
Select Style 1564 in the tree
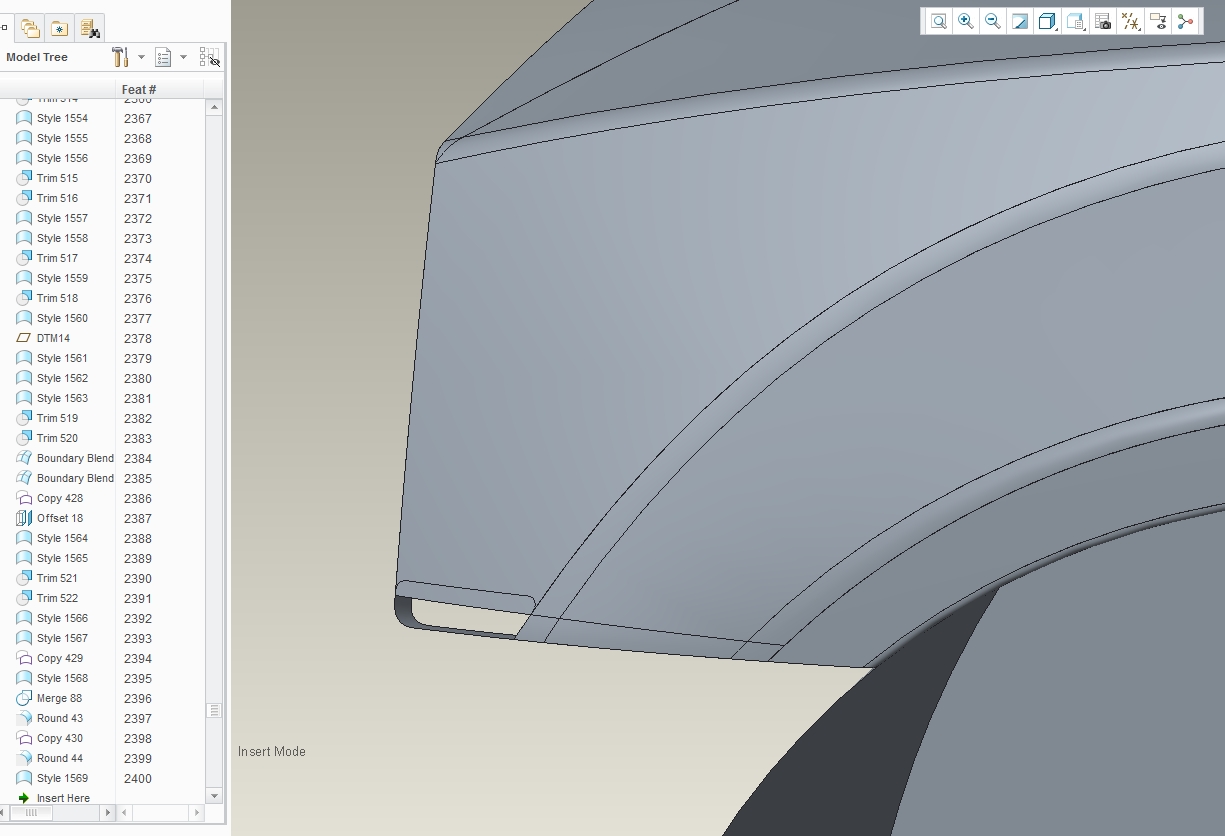(62, 538)
